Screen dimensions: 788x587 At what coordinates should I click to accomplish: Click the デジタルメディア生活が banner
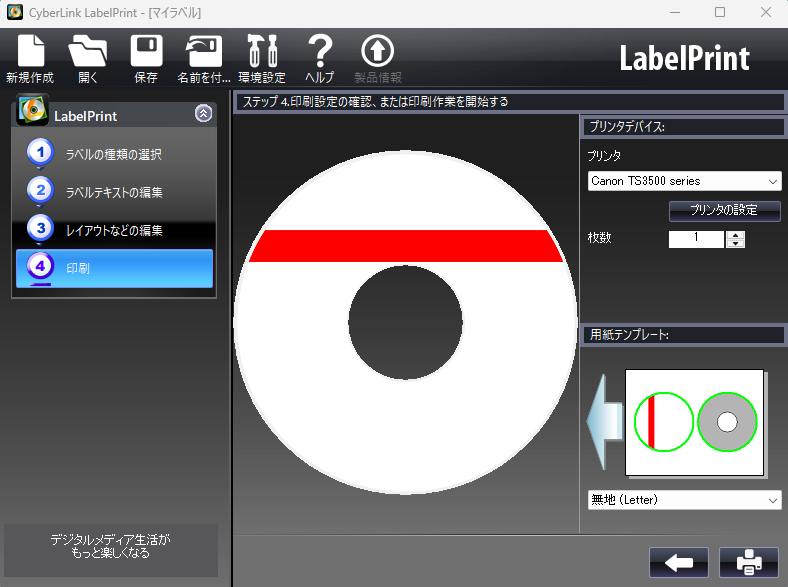pos(111,550)
